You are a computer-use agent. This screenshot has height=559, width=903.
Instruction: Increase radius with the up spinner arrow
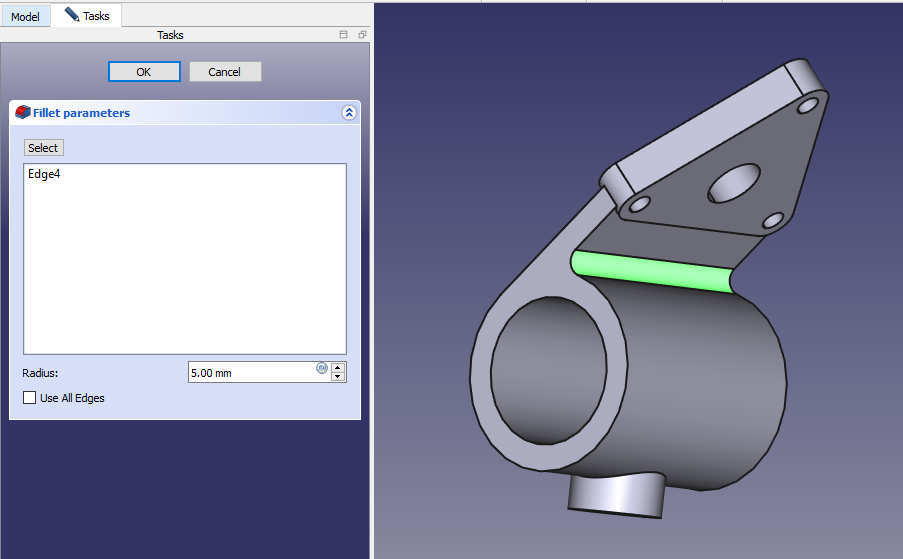coord(339,367)
